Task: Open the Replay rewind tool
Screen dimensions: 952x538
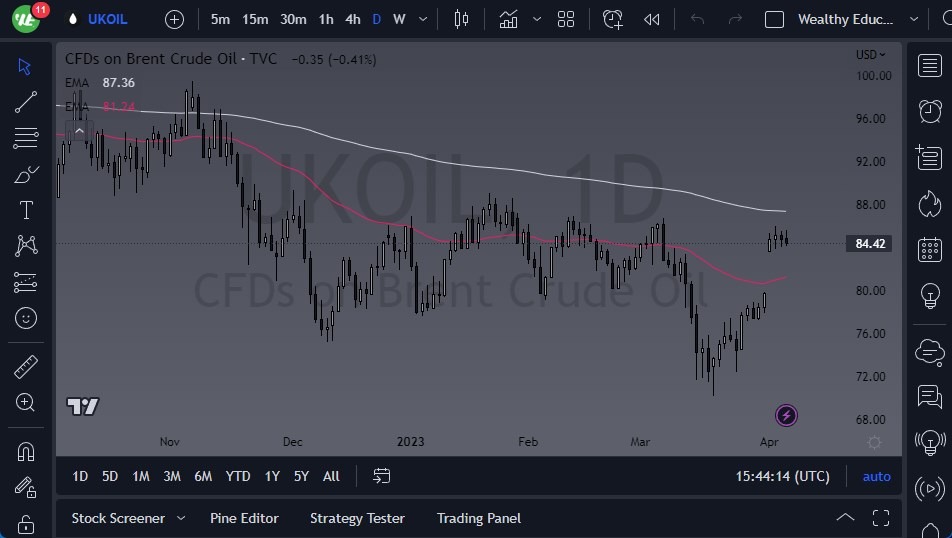Action: click(652, 19)
